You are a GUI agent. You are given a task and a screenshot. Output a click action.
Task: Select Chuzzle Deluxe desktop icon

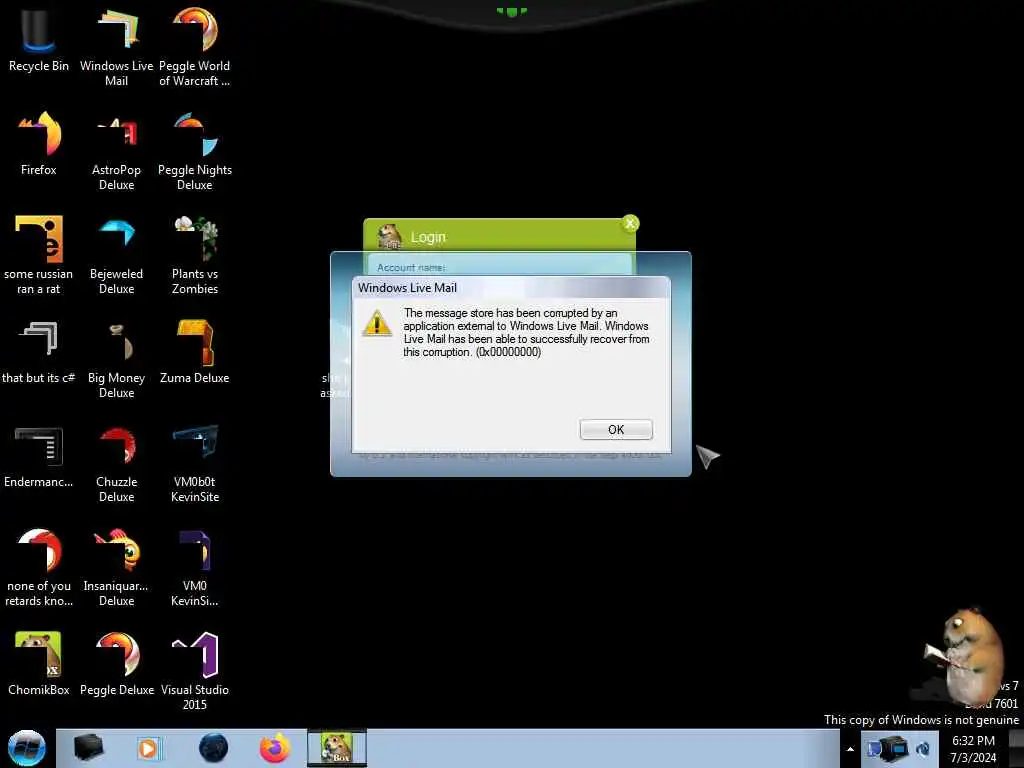tap(116, 463)
